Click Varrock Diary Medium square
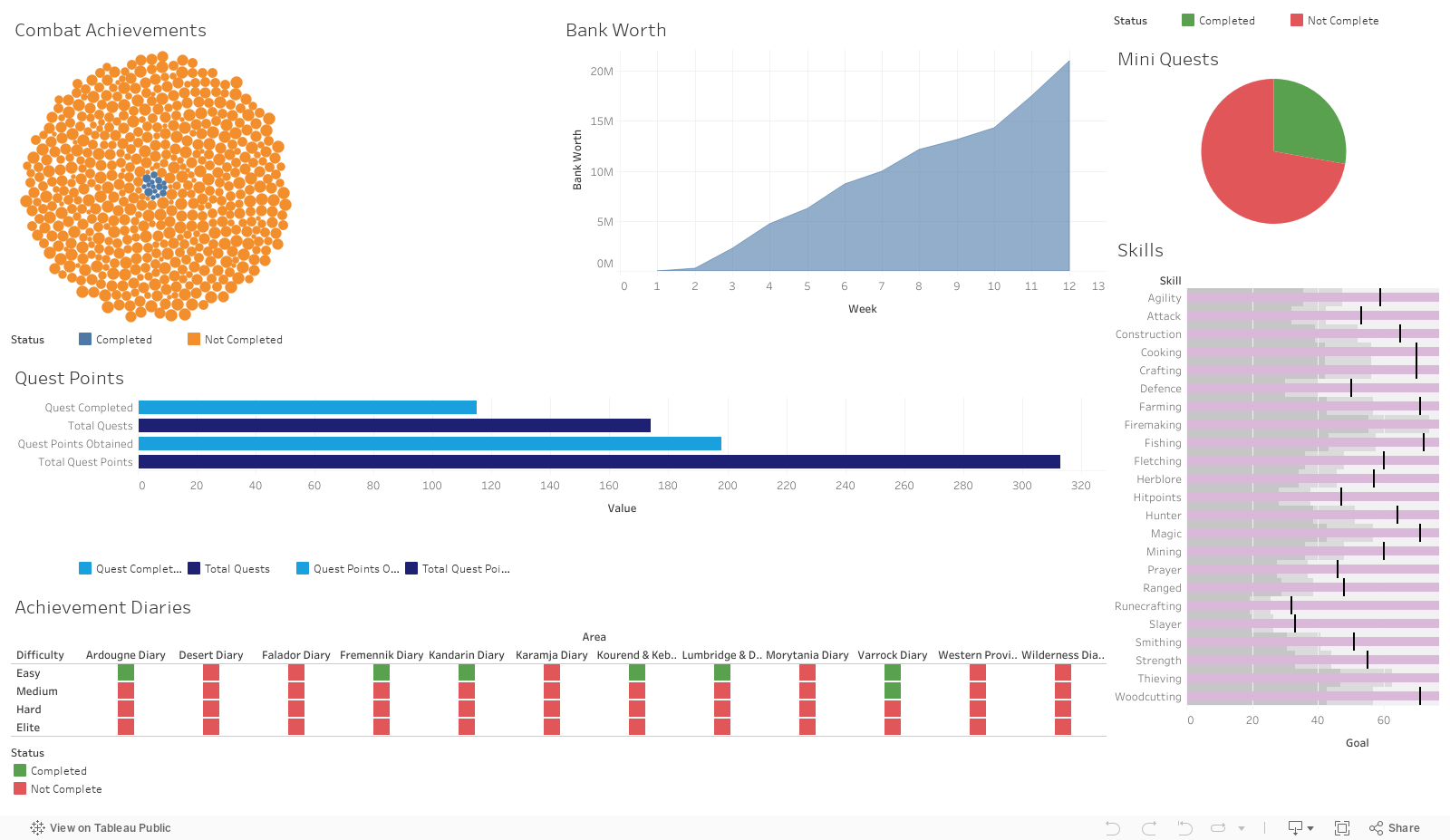This screenshot has height=840, width=1450. click(893, 690)
